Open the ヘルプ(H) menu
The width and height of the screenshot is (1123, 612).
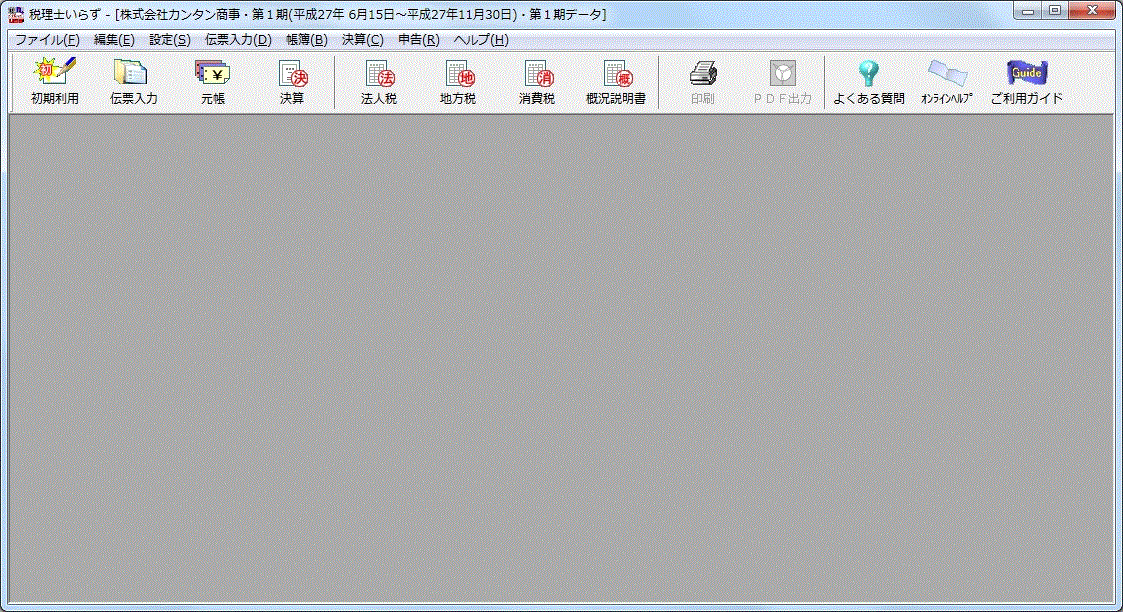pyautogui.click(x=480, y=40)
